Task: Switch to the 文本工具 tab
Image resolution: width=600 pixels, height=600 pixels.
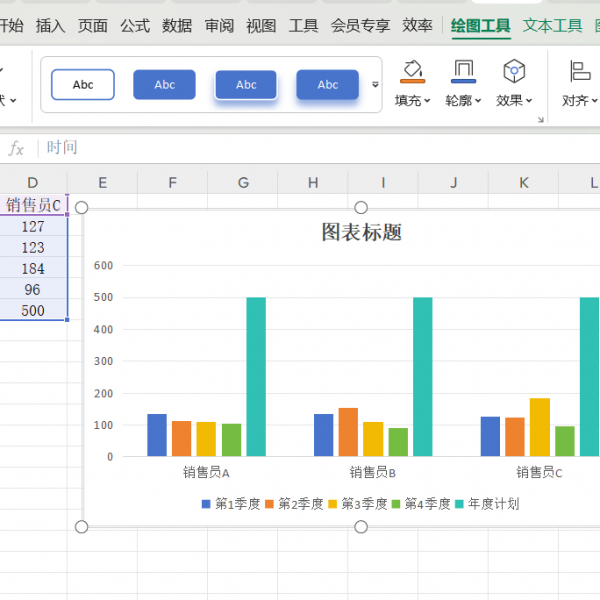Action: point(552,26)
